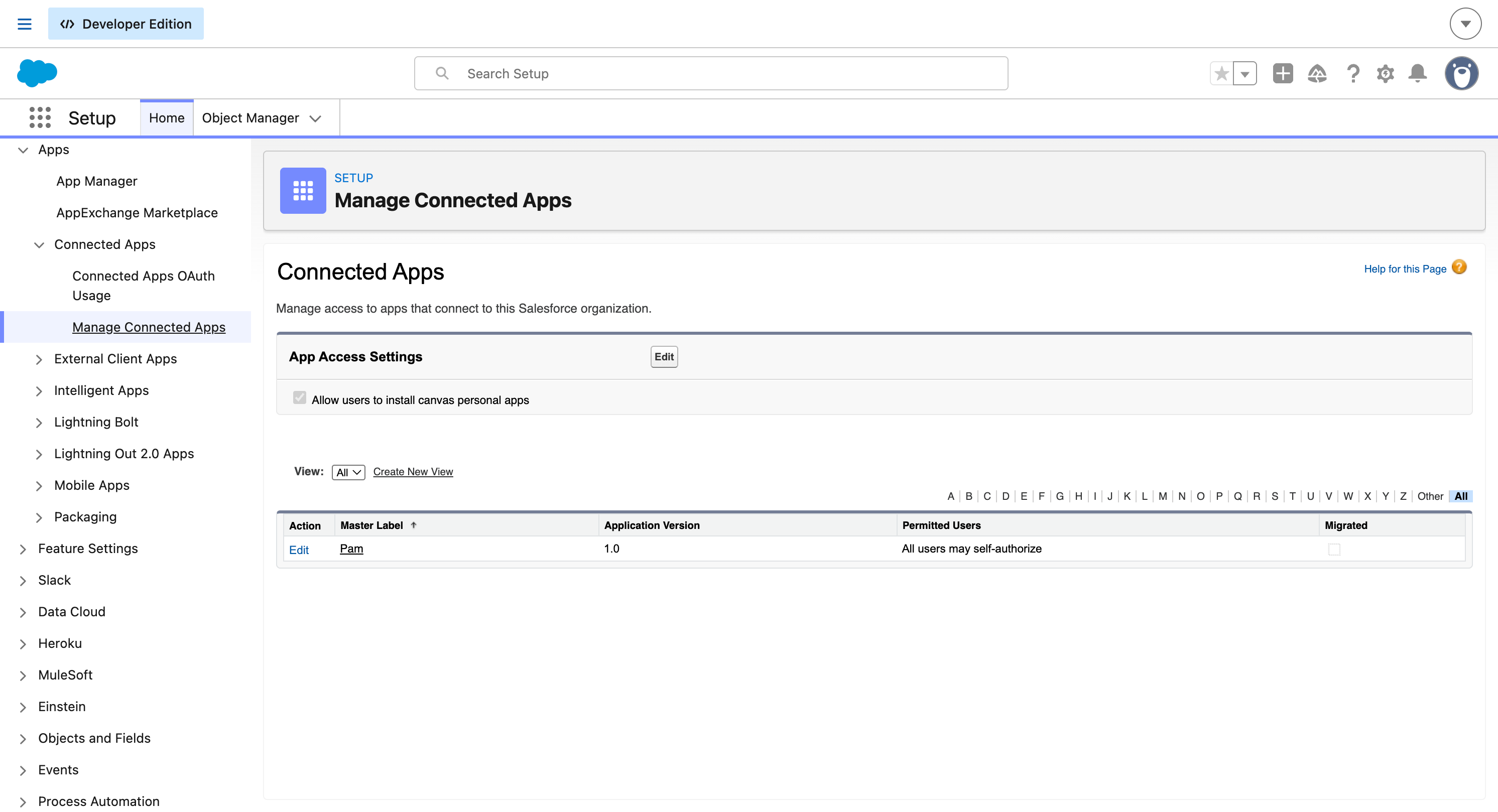1498x812 pixels.
Task: Switch to the Home tab
Action: [x=166, y=118]
